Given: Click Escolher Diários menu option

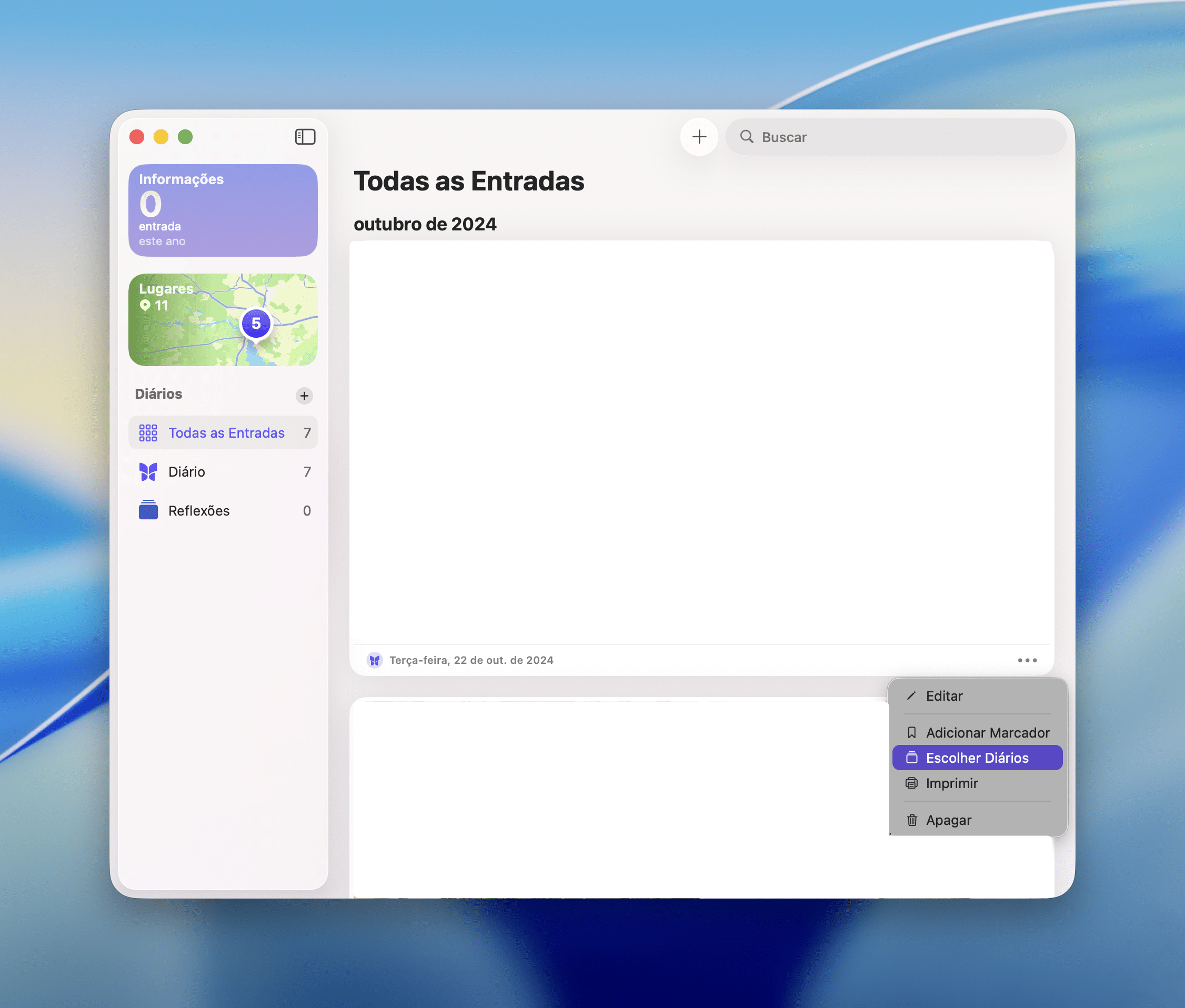Looking at the screenshot, I should [x=976, y=758].
